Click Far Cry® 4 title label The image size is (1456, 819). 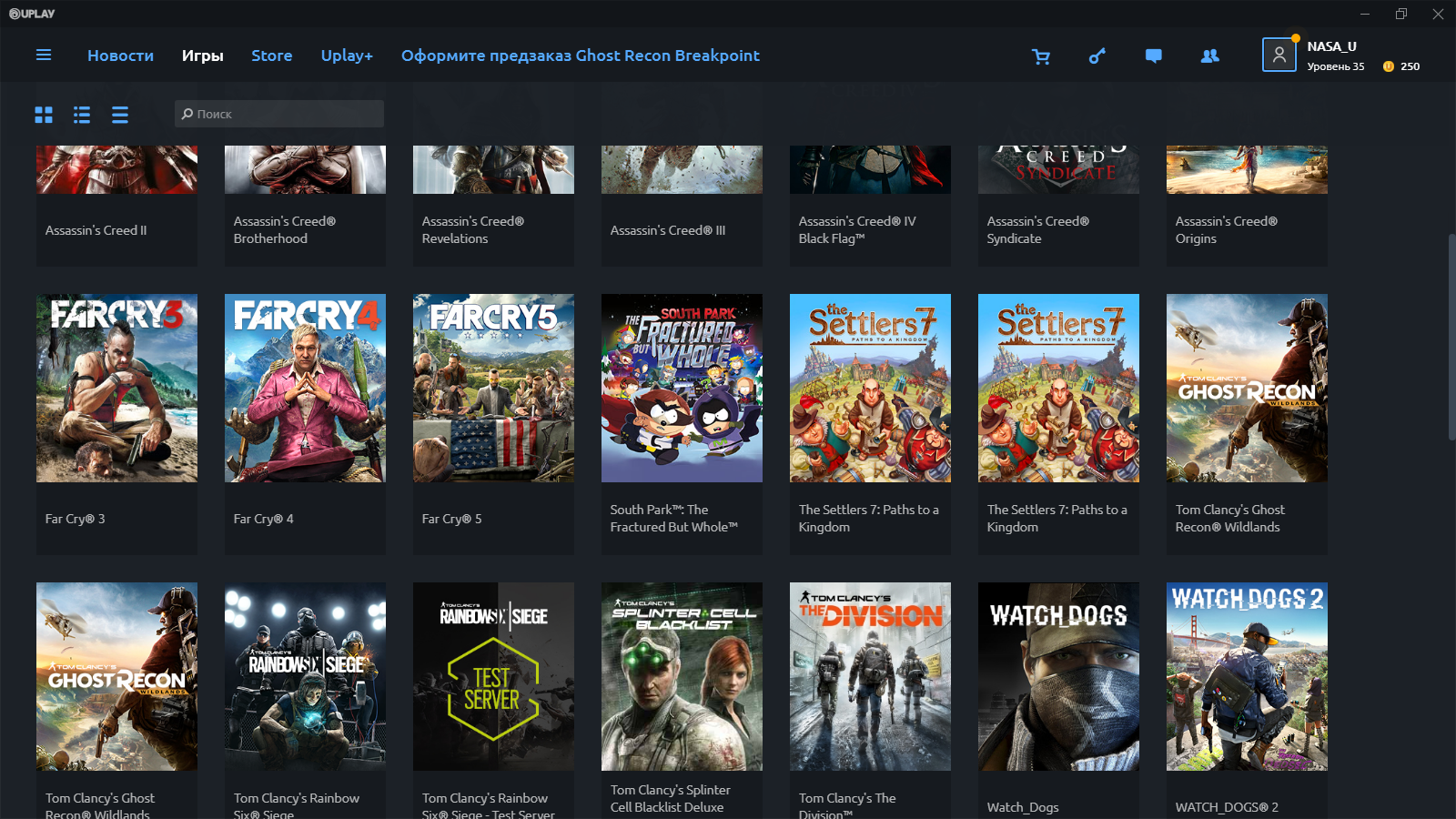click(264, 519)
